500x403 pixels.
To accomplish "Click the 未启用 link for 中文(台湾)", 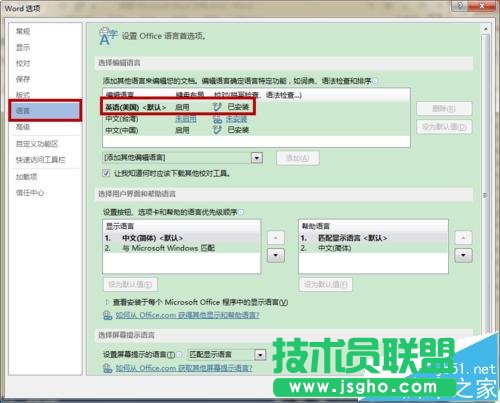I will pos(186,119).
